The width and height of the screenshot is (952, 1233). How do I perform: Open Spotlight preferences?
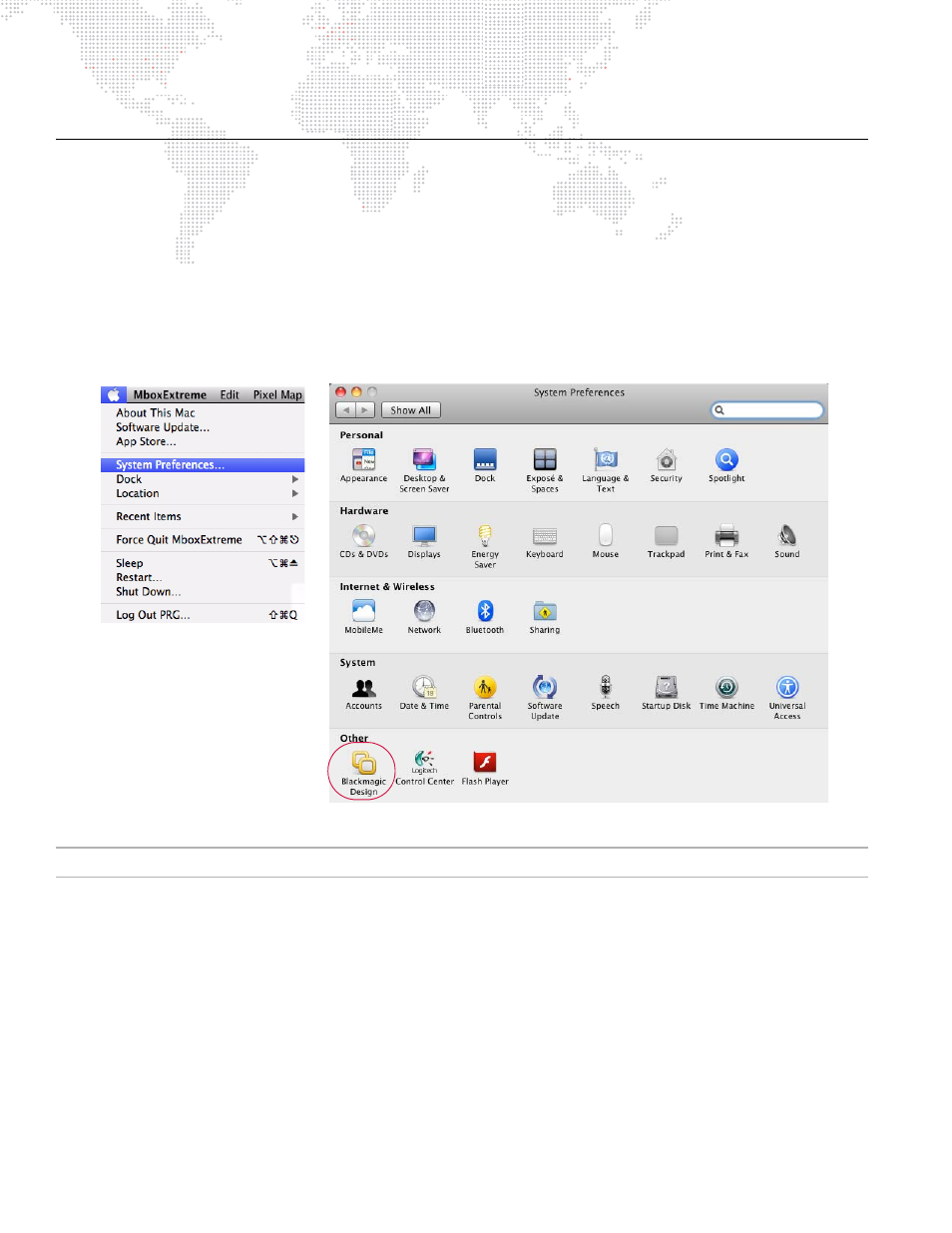(x=726, y=465)
